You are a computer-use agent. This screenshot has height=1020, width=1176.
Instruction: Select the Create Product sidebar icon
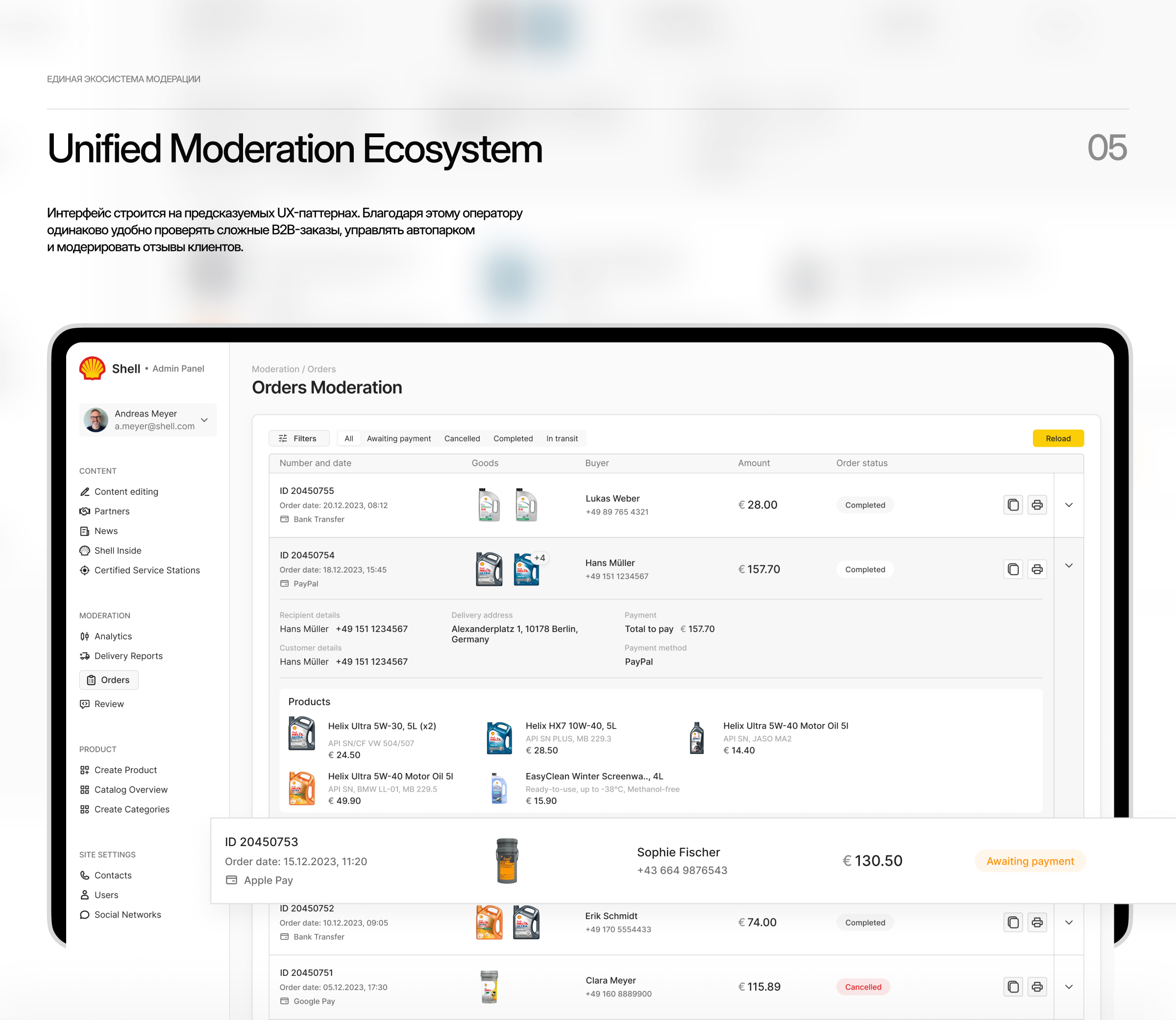[85, 770]
